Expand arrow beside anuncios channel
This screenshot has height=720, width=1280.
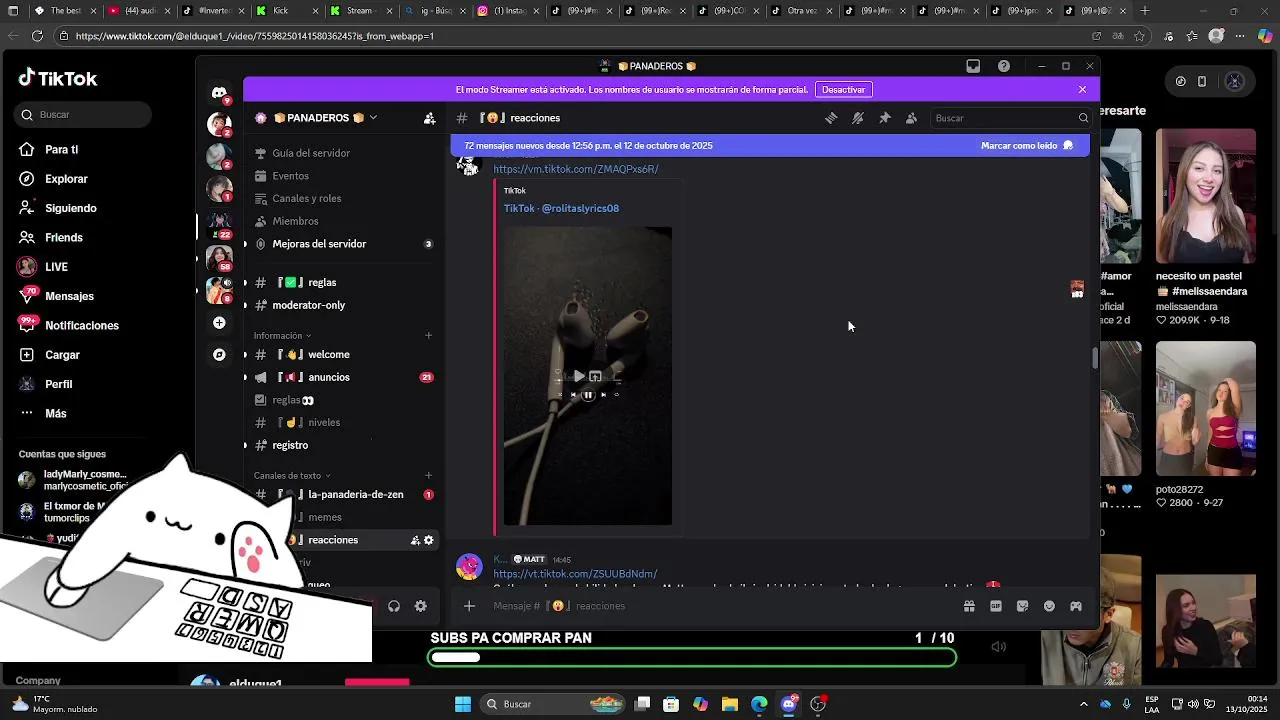pos(246,377)
